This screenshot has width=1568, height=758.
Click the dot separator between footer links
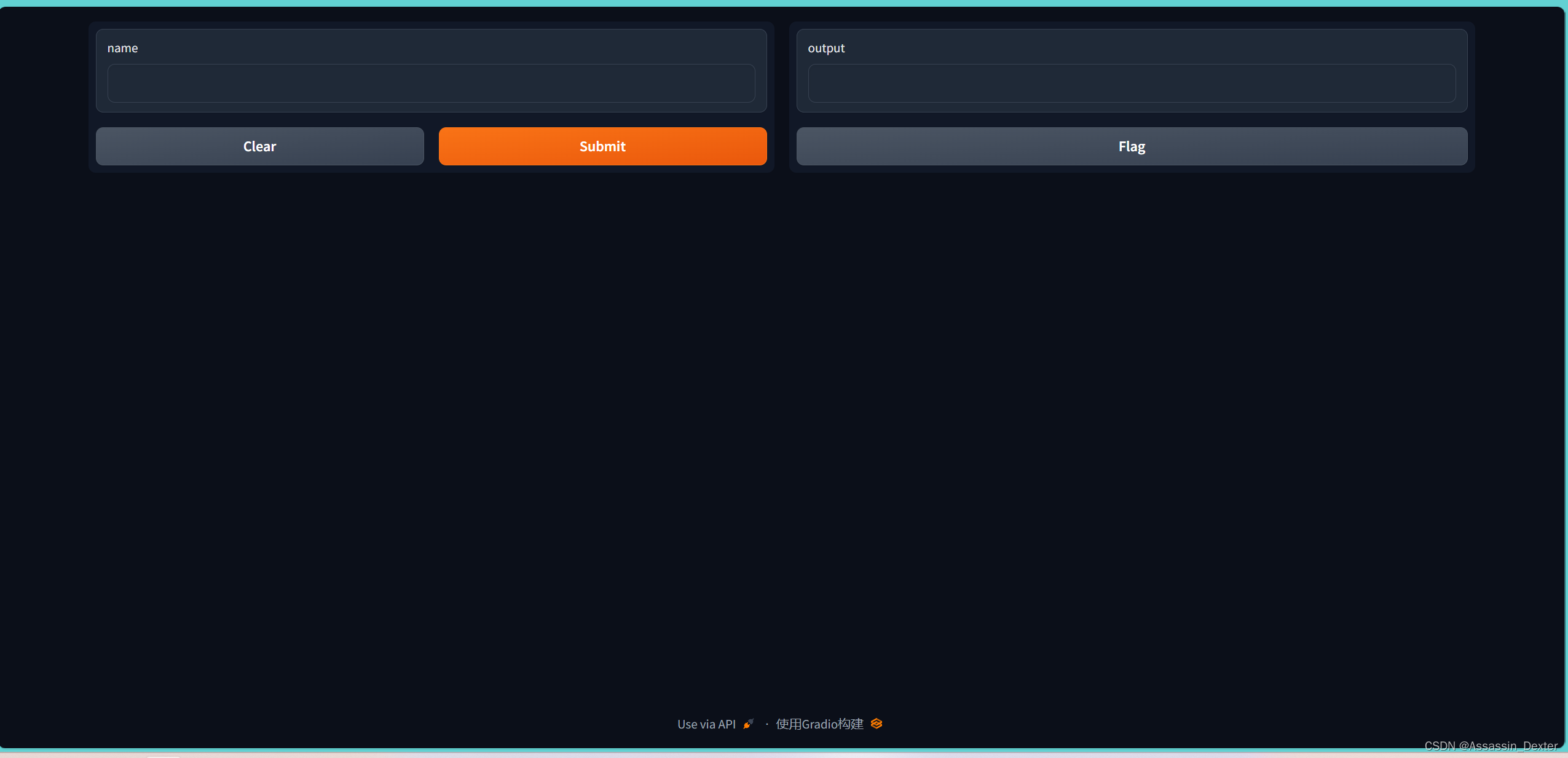[x=766, y=725]
